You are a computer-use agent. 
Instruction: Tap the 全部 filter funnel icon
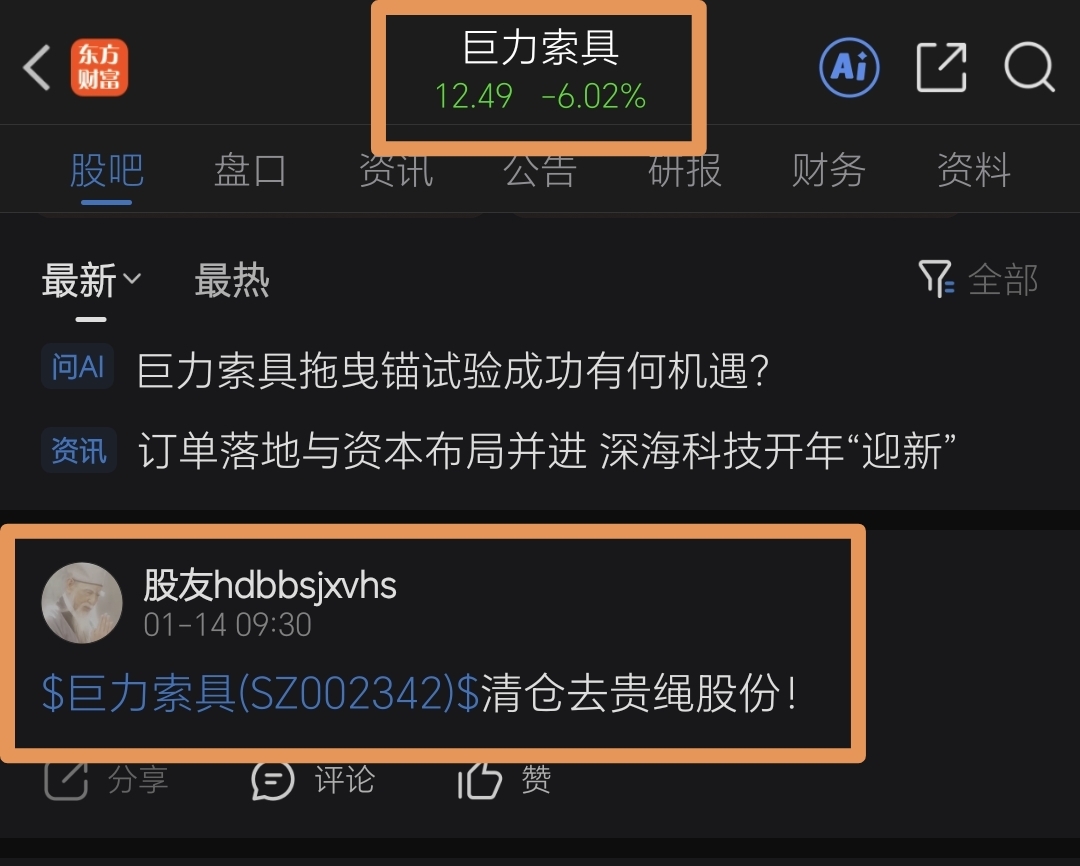click(x=936, y=279)
